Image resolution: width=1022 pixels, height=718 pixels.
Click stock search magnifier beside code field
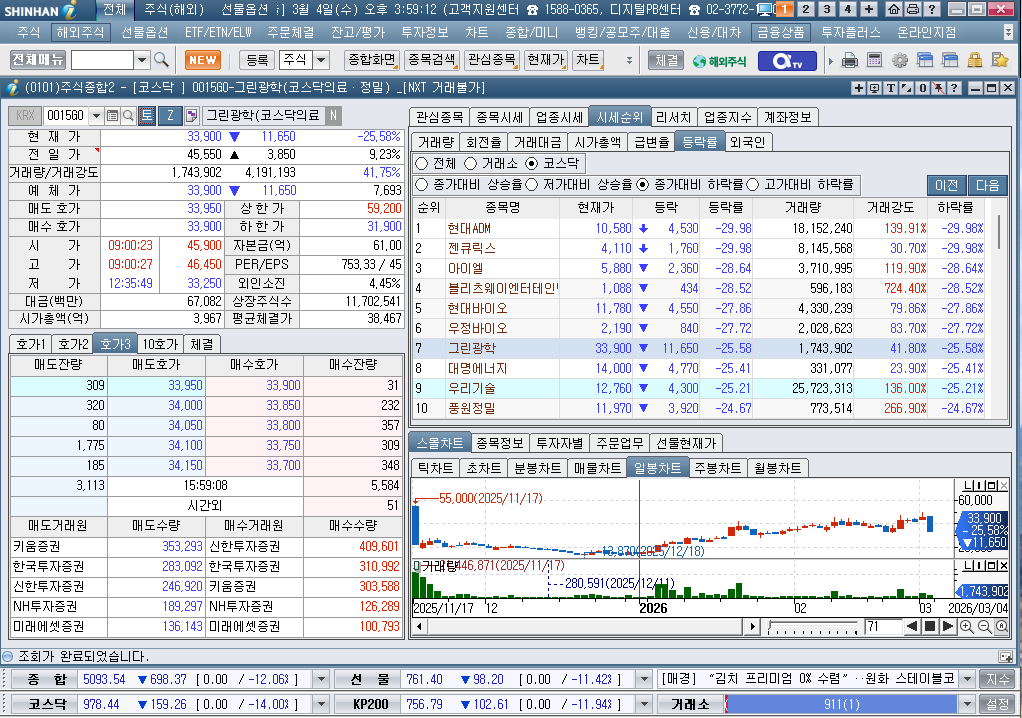128,116
